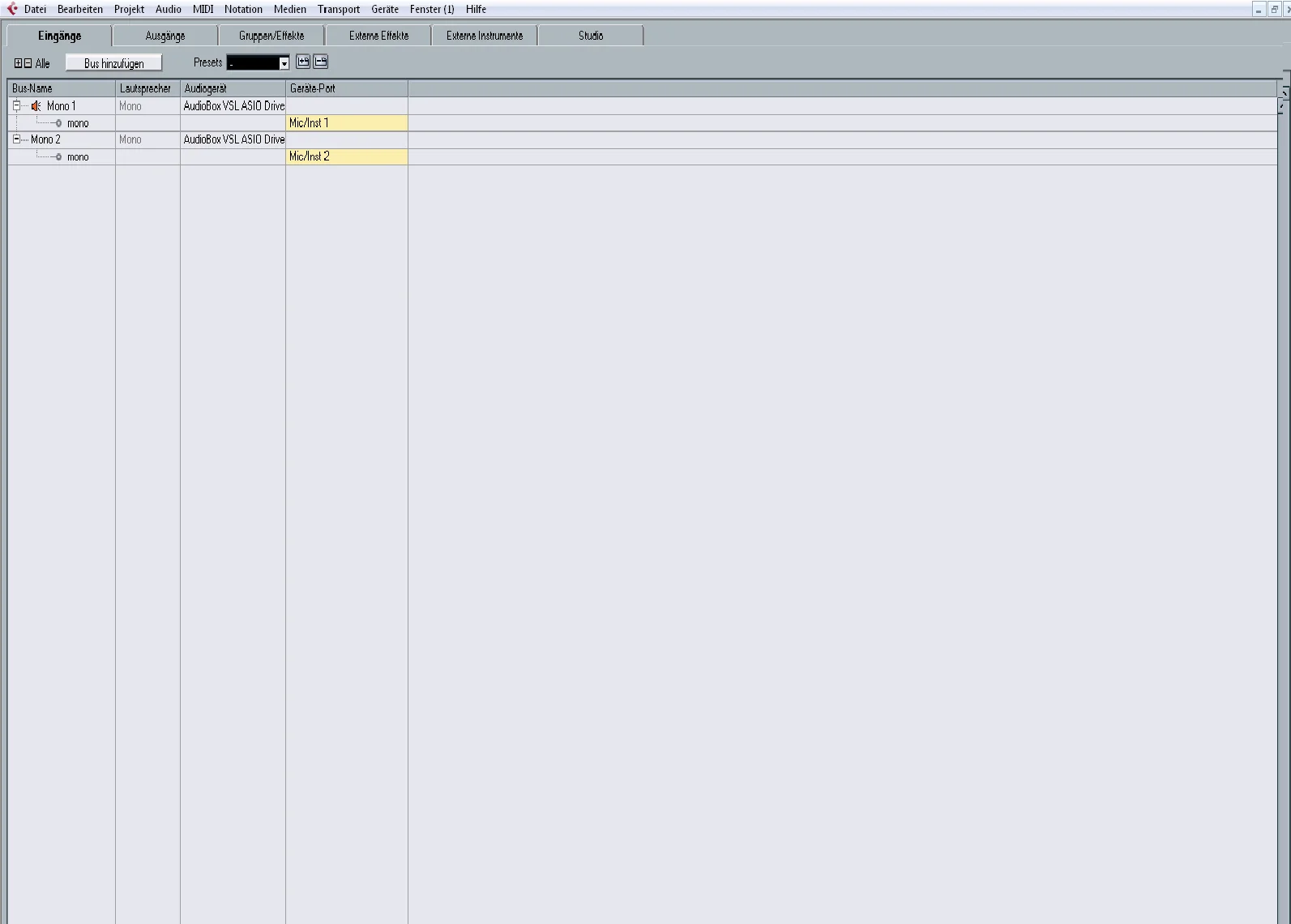Store a preset with the plus preset icon
Screen dimensions: 1291x924
[303, 62]
